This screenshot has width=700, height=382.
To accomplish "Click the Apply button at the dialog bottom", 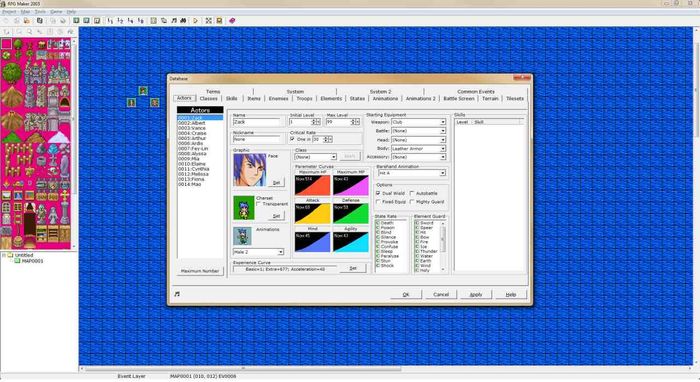I will 476,295.
